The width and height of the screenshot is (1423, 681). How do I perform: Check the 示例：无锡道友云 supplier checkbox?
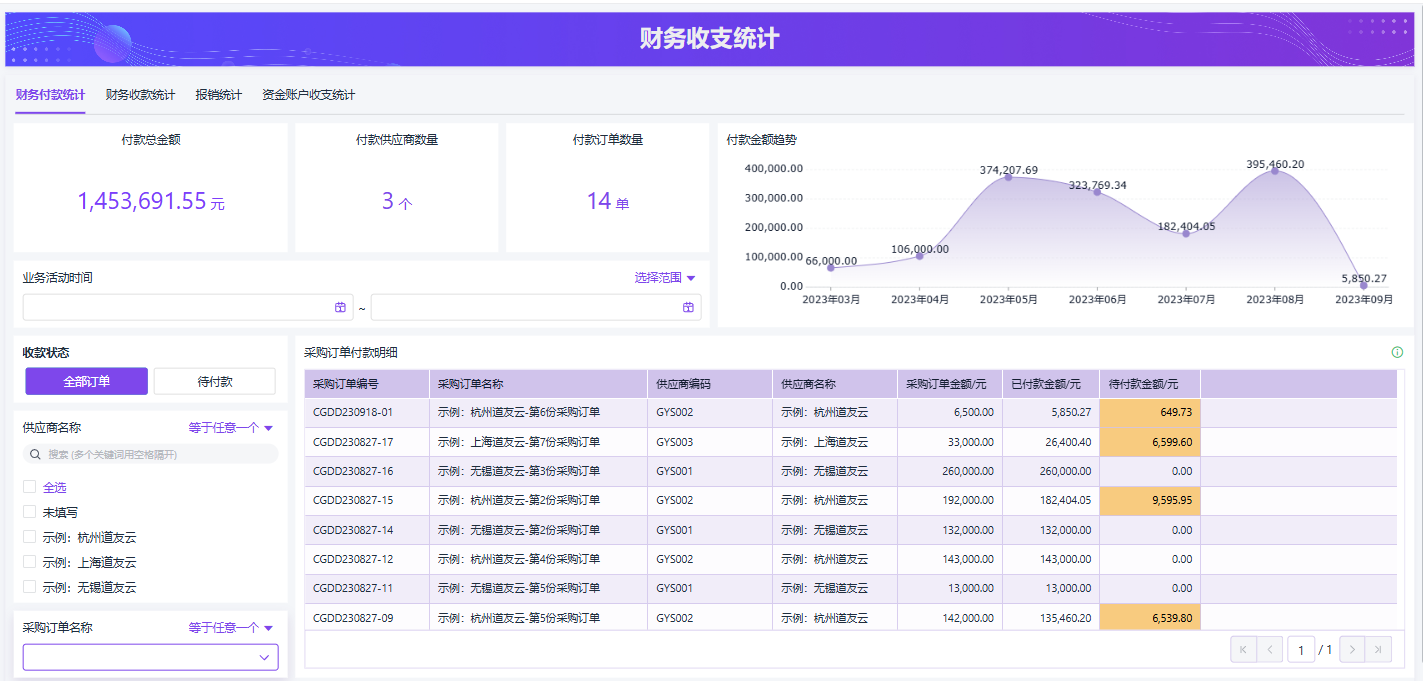pyautogui.click(x=30, y=587)
